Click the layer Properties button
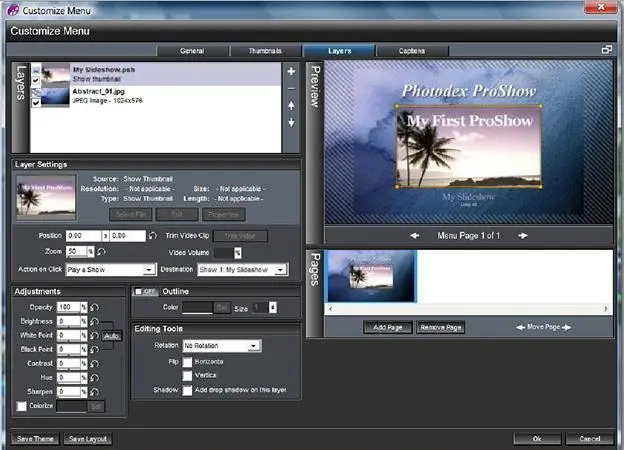Viewport: 624px width, 450px height. point(224,214)
